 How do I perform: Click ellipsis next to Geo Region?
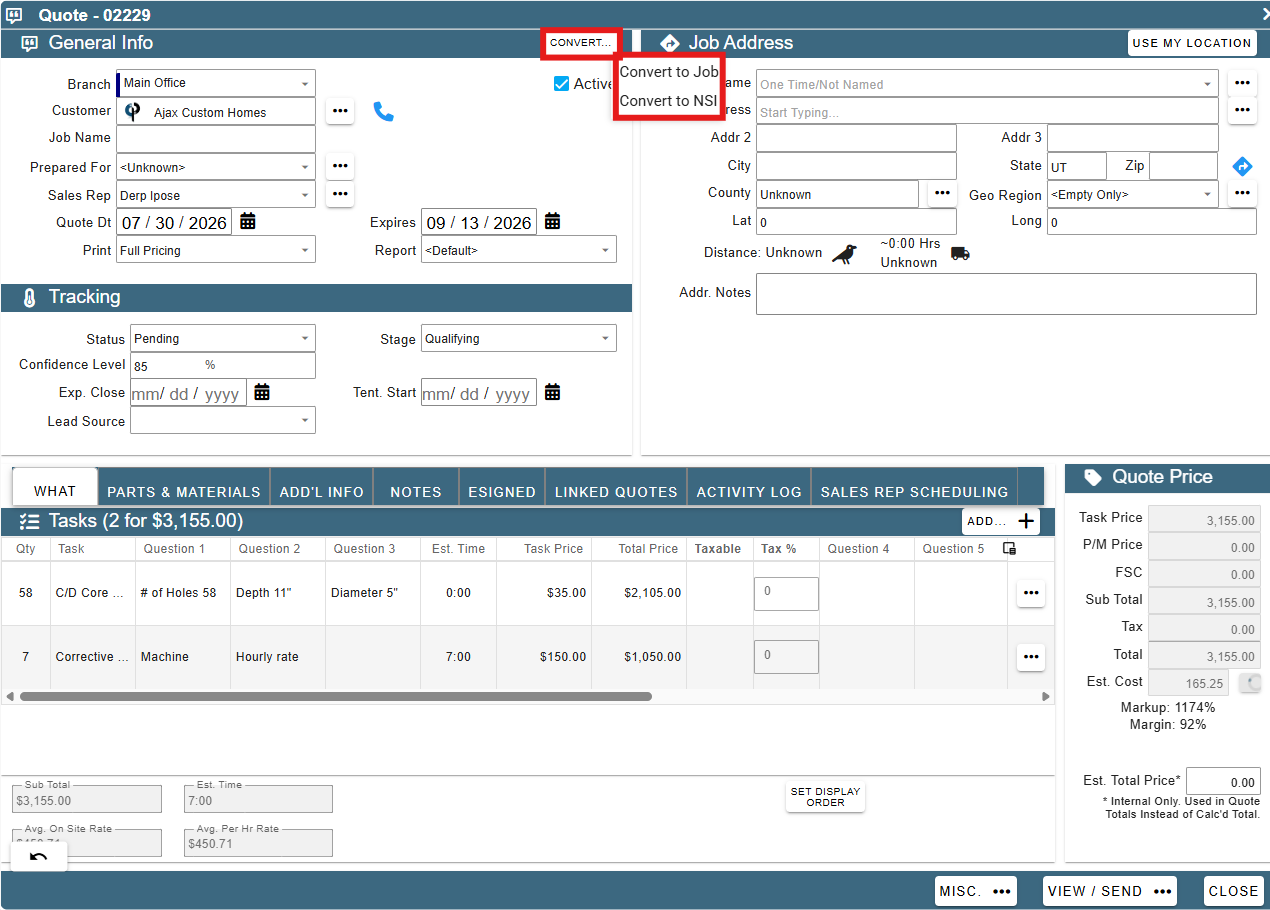(1242, 194)
